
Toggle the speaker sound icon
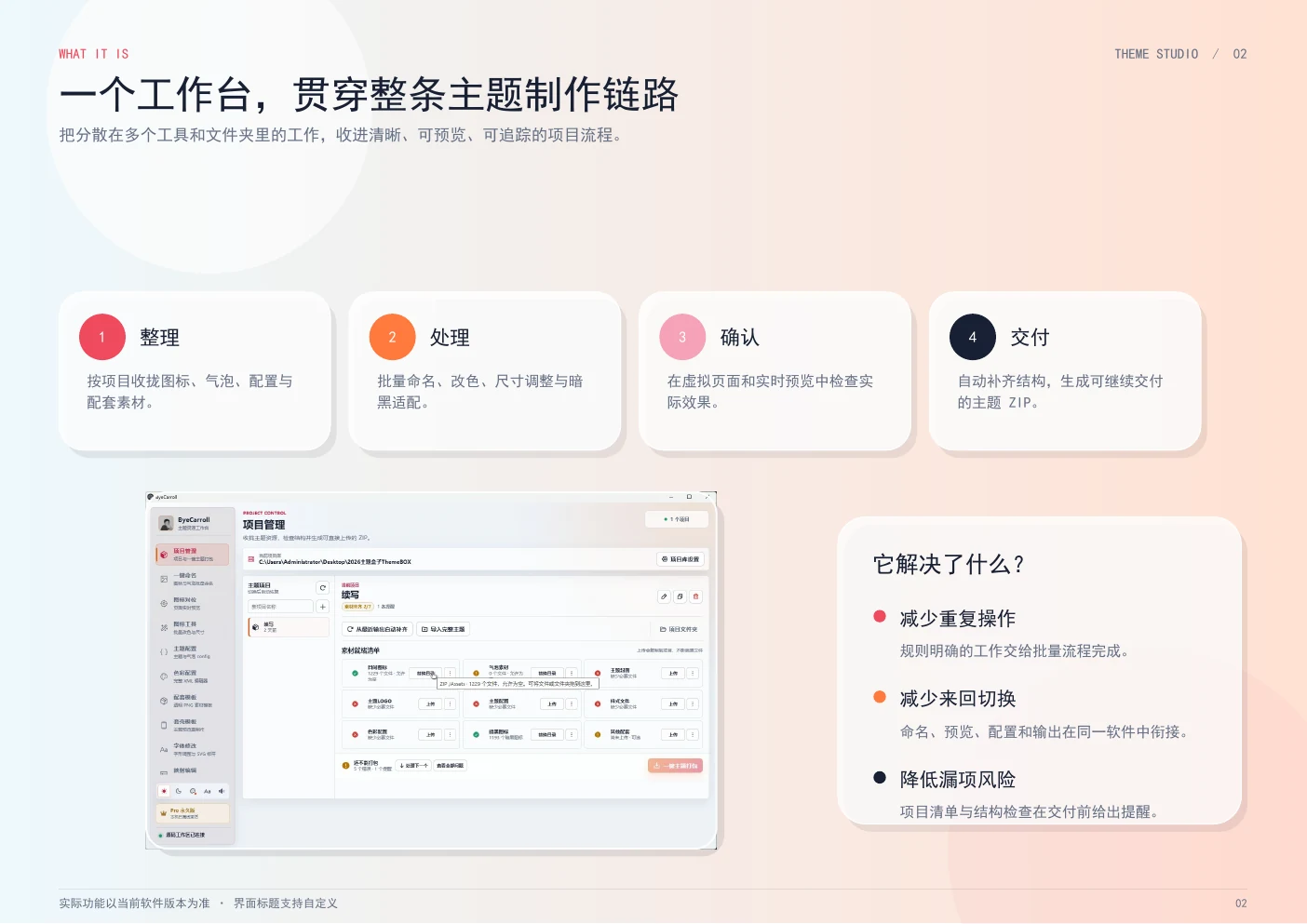pos(222,791)
